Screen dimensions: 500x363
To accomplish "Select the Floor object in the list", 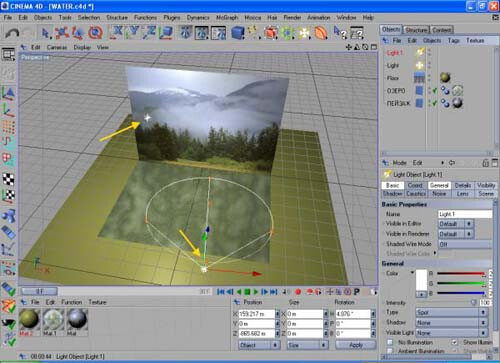I will (393, 78).
